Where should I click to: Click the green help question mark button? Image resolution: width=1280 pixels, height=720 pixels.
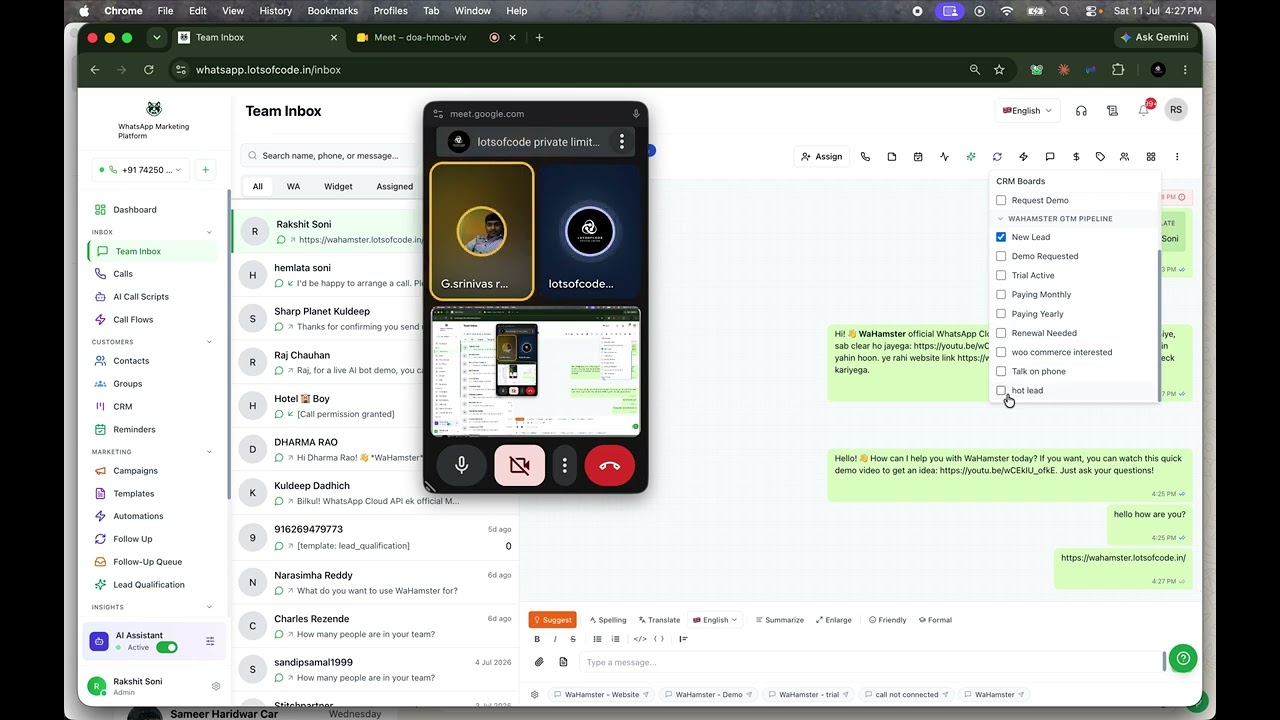click(x=1183, y=658)
